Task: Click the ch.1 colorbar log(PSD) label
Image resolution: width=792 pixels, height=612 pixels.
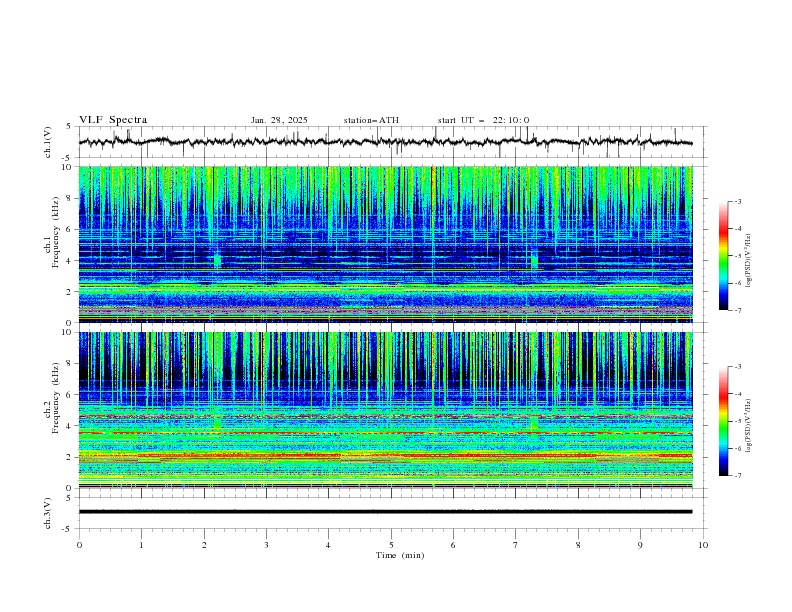Action: (748, 261)
